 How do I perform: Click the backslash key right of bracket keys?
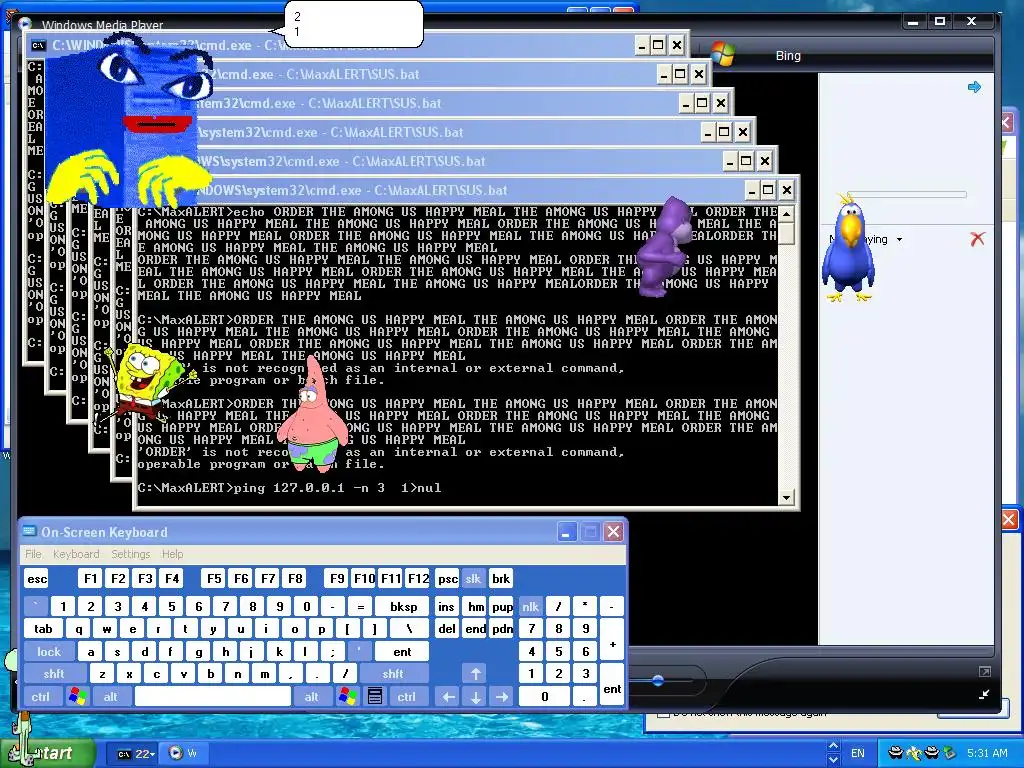coord(409,629)
